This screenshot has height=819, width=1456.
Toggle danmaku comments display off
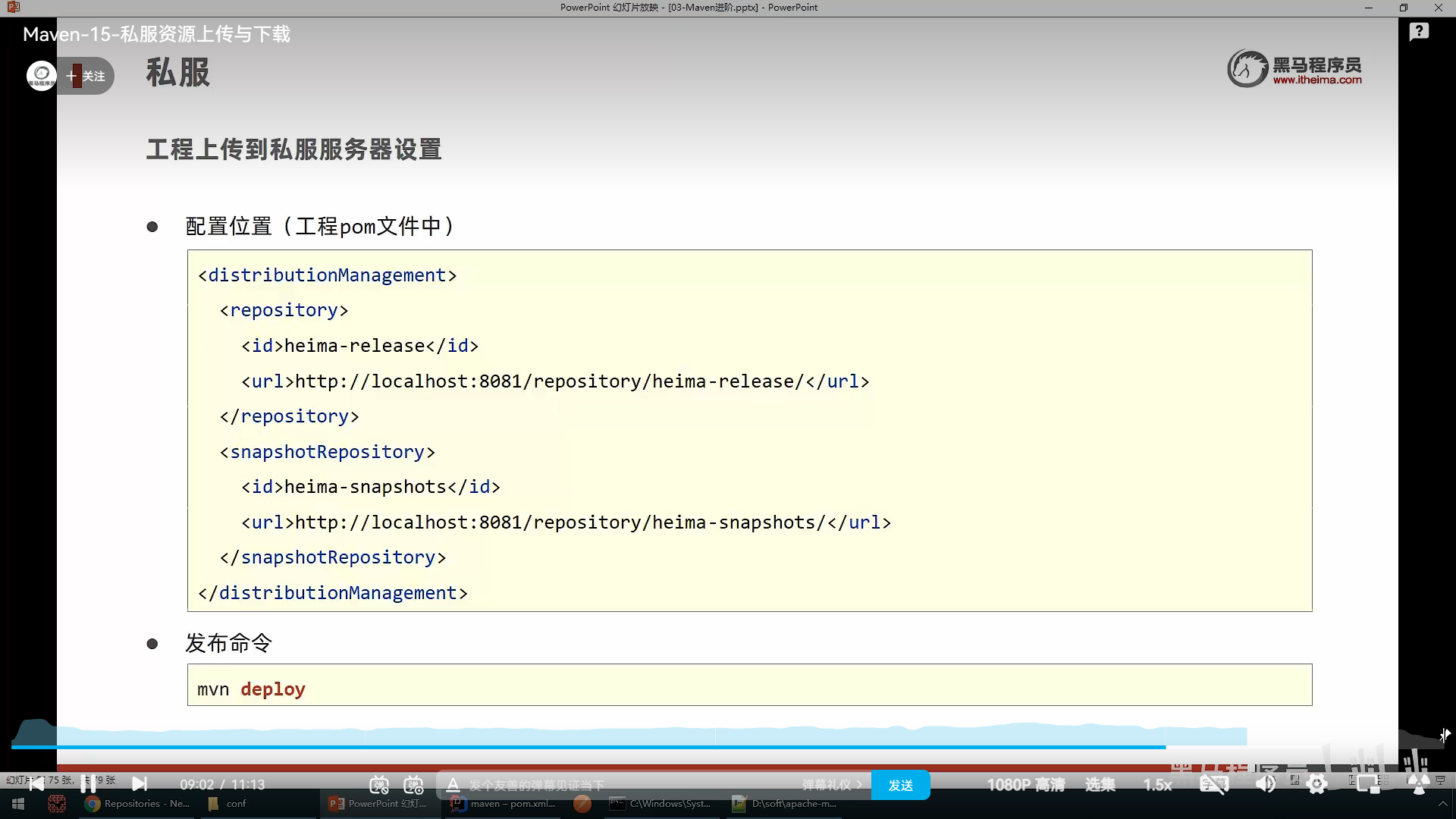point(379,785)
